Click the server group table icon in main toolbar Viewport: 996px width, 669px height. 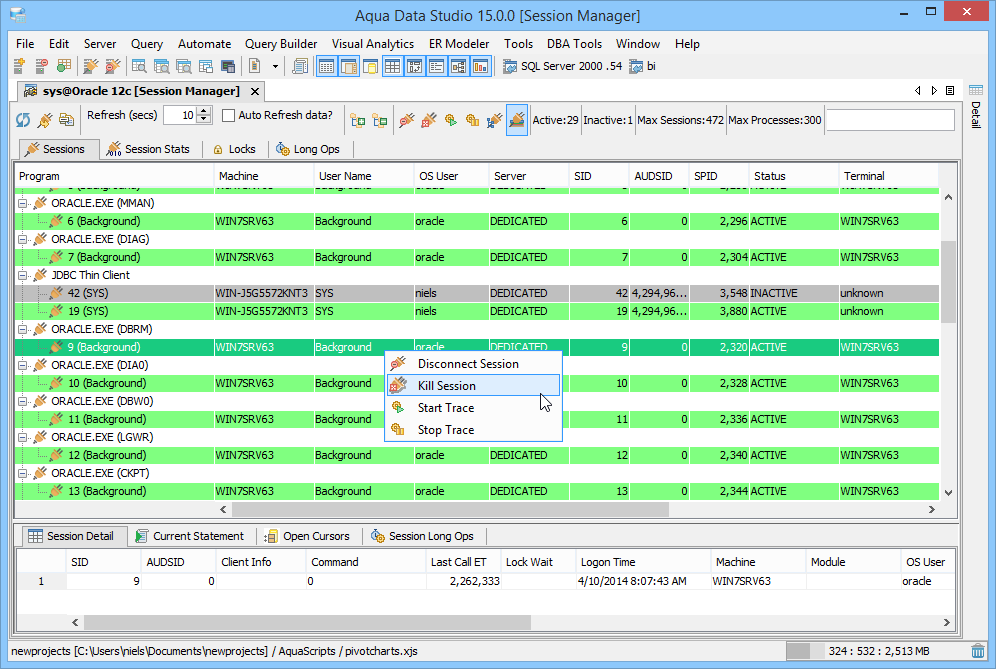click(64, 65)
